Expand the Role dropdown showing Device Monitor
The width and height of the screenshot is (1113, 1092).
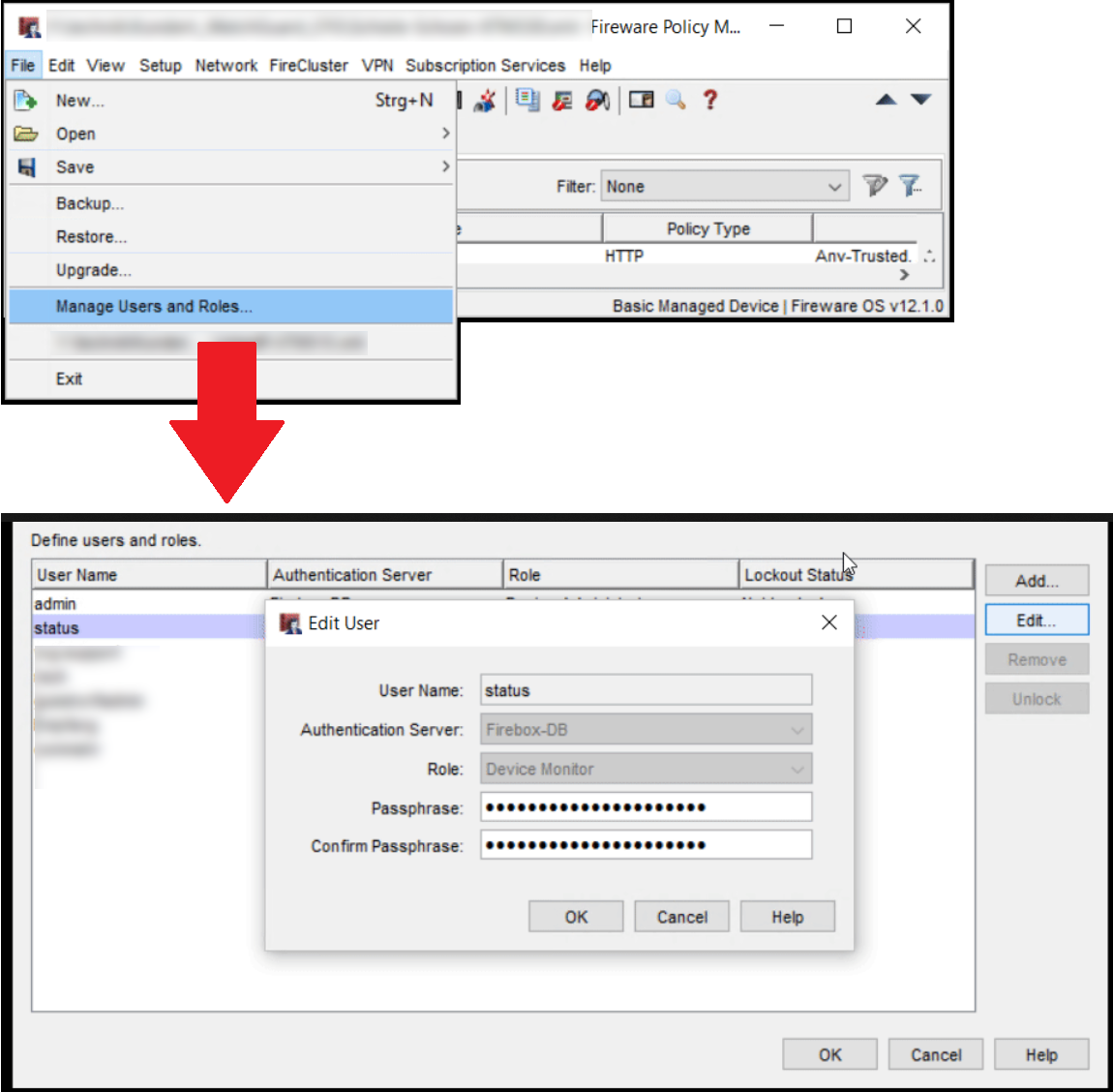pos(646,770)
